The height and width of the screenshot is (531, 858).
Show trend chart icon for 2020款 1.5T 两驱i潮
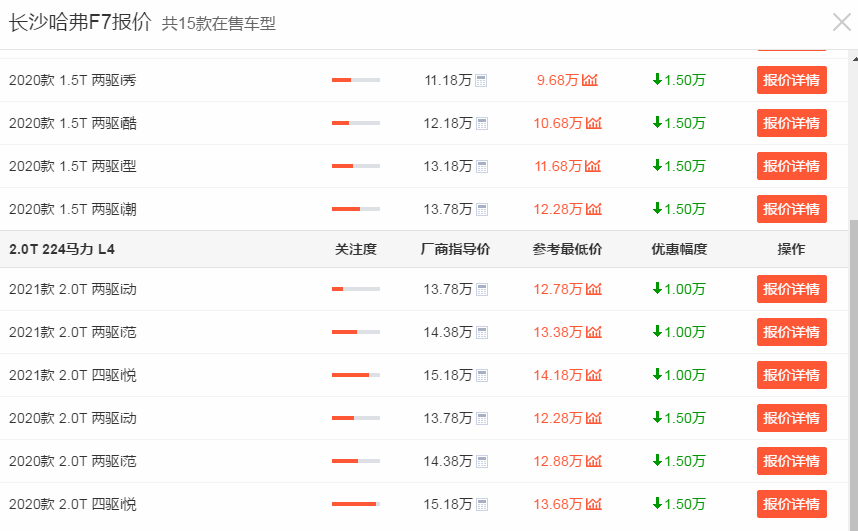click(594, 209)
